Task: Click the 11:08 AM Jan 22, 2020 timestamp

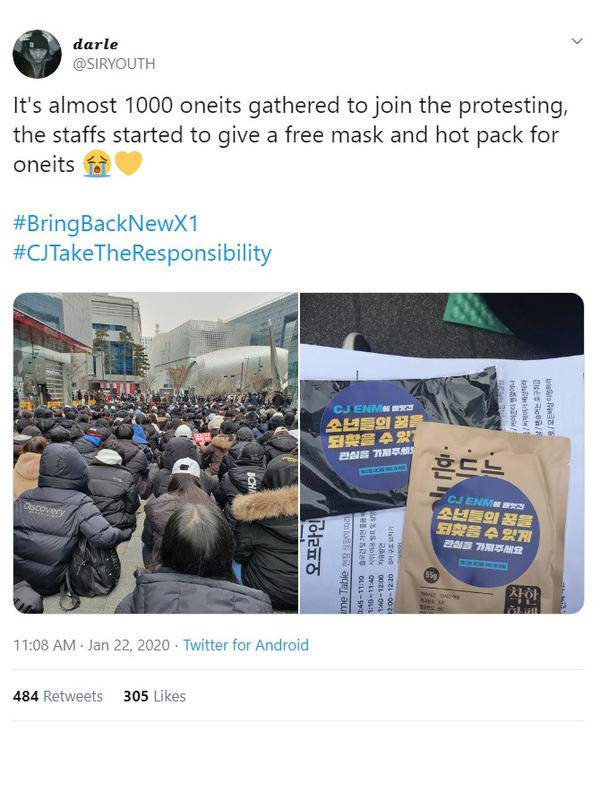Action: coord(91,645)
